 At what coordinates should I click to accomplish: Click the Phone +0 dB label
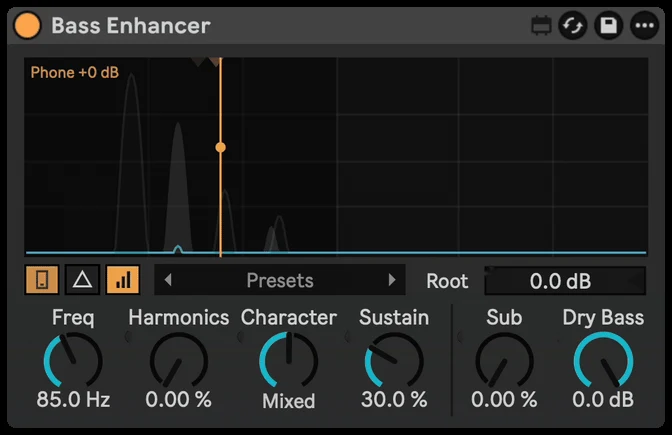pyautogui.click(x=75, y=72)
